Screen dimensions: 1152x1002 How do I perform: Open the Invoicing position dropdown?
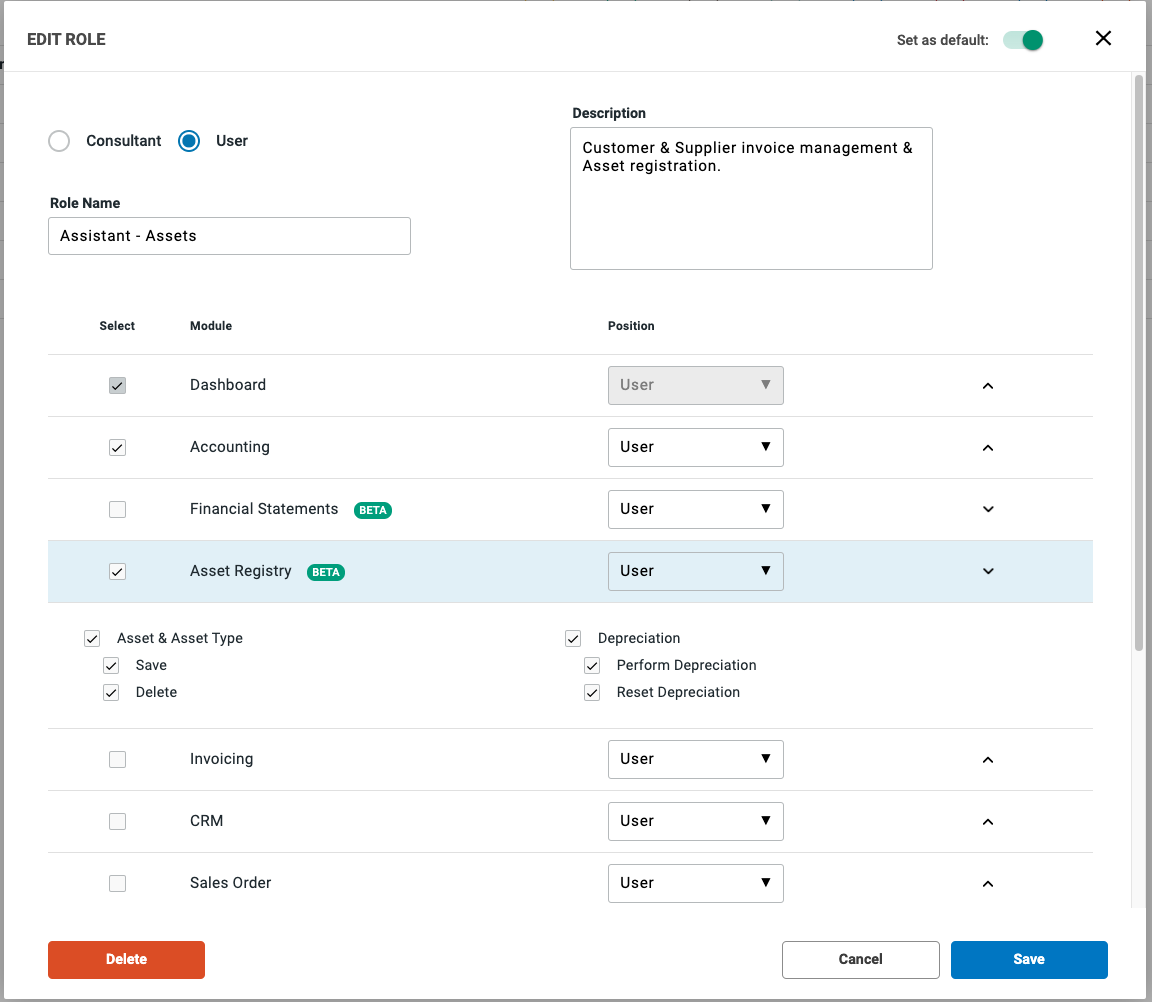pyautogui.click(x=695, y=759)
